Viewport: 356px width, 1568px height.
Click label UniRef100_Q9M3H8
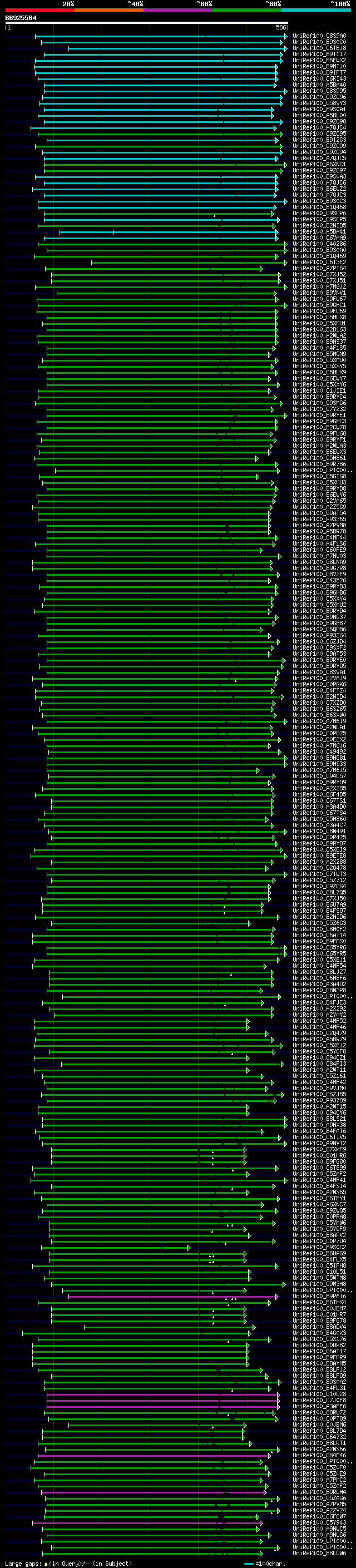tap(319, 1284)
